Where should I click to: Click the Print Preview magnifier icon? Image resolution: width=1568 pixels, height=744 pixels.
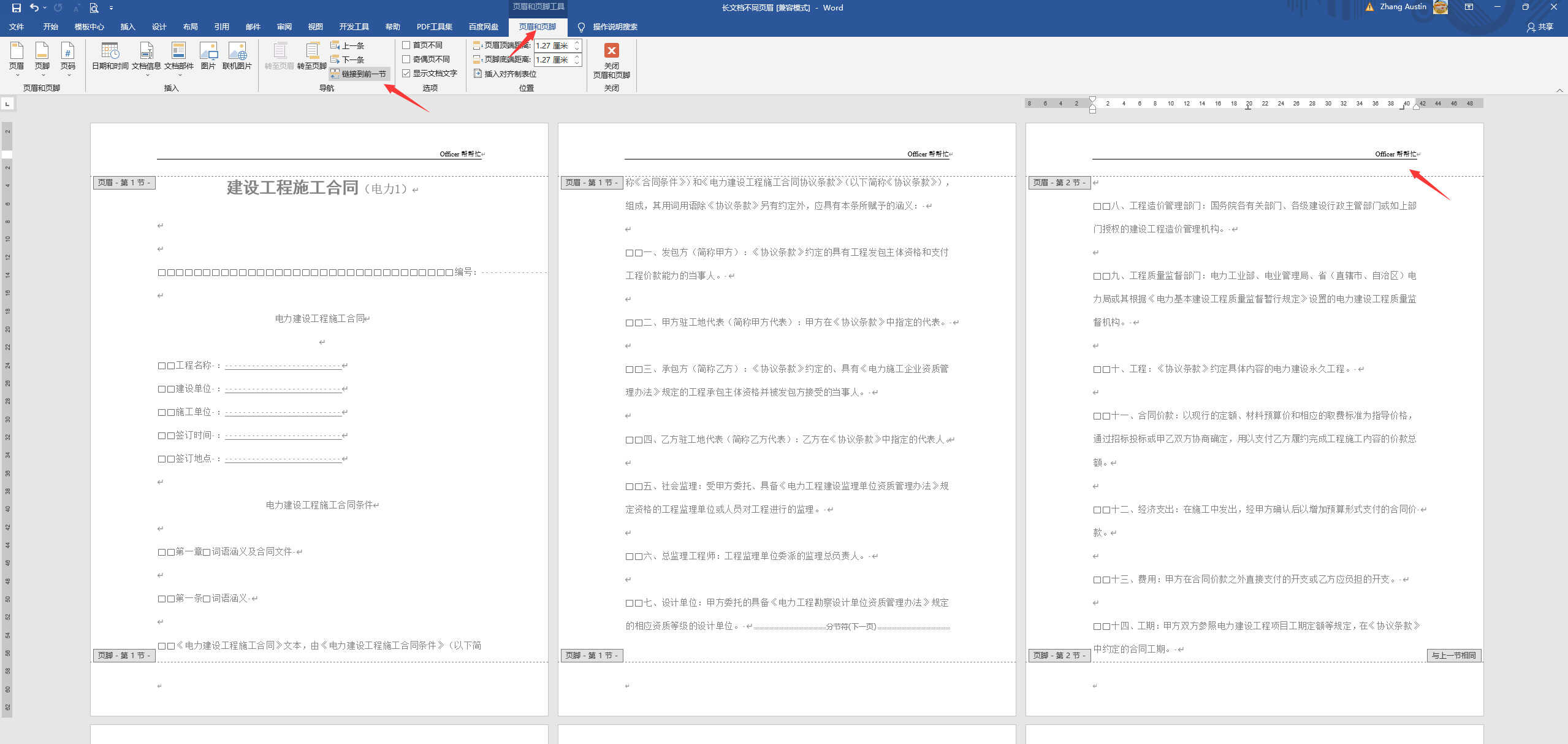click(x=94, y=8)
